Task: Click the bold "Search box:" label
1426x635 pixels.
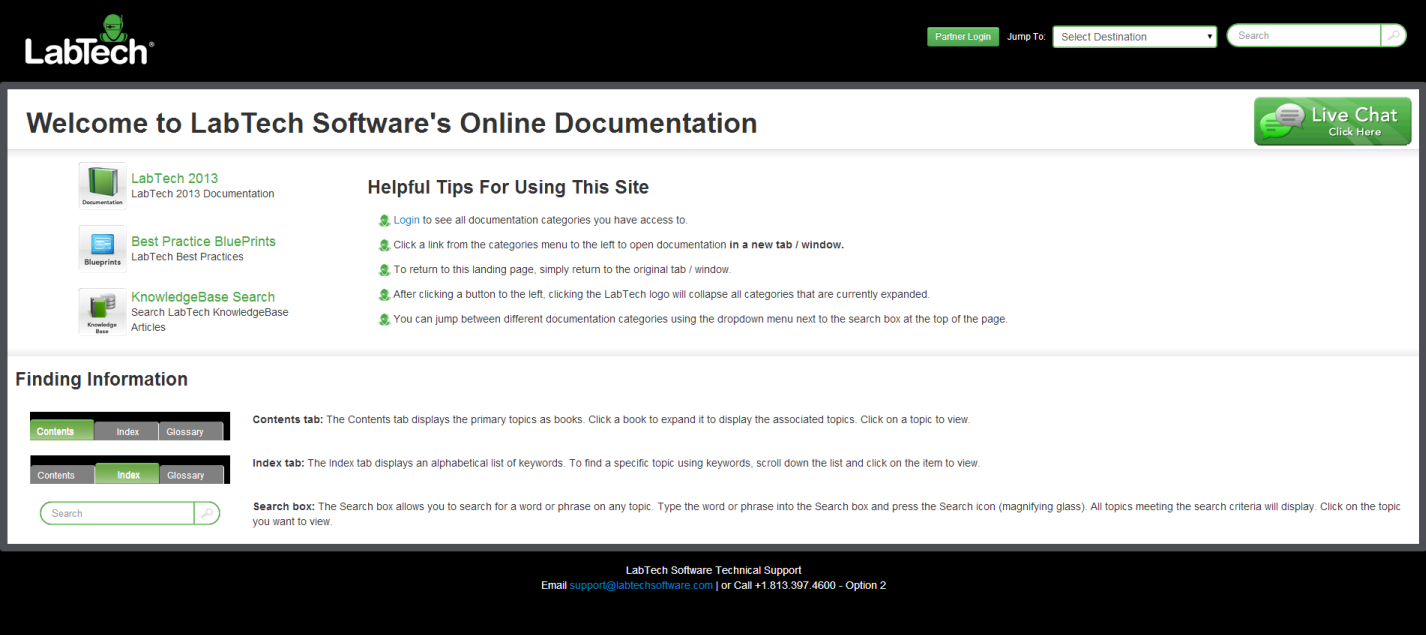Action: [284, 507]
